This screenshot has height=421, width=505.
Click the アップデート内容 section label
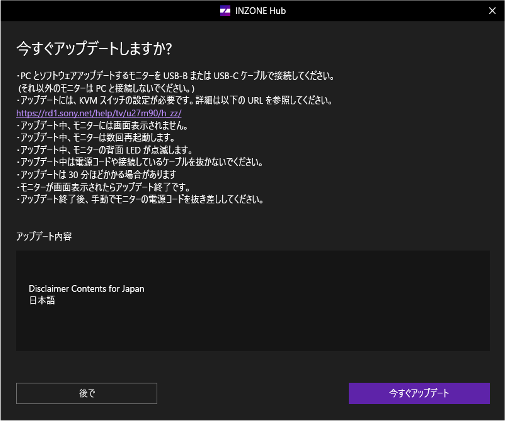click(x=44, y=236)
